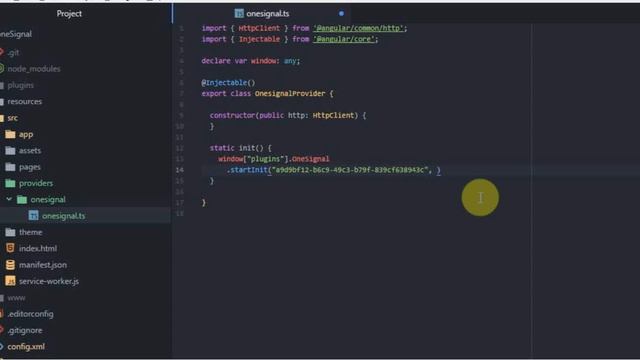Select the src folder

(x=12, y=118)
